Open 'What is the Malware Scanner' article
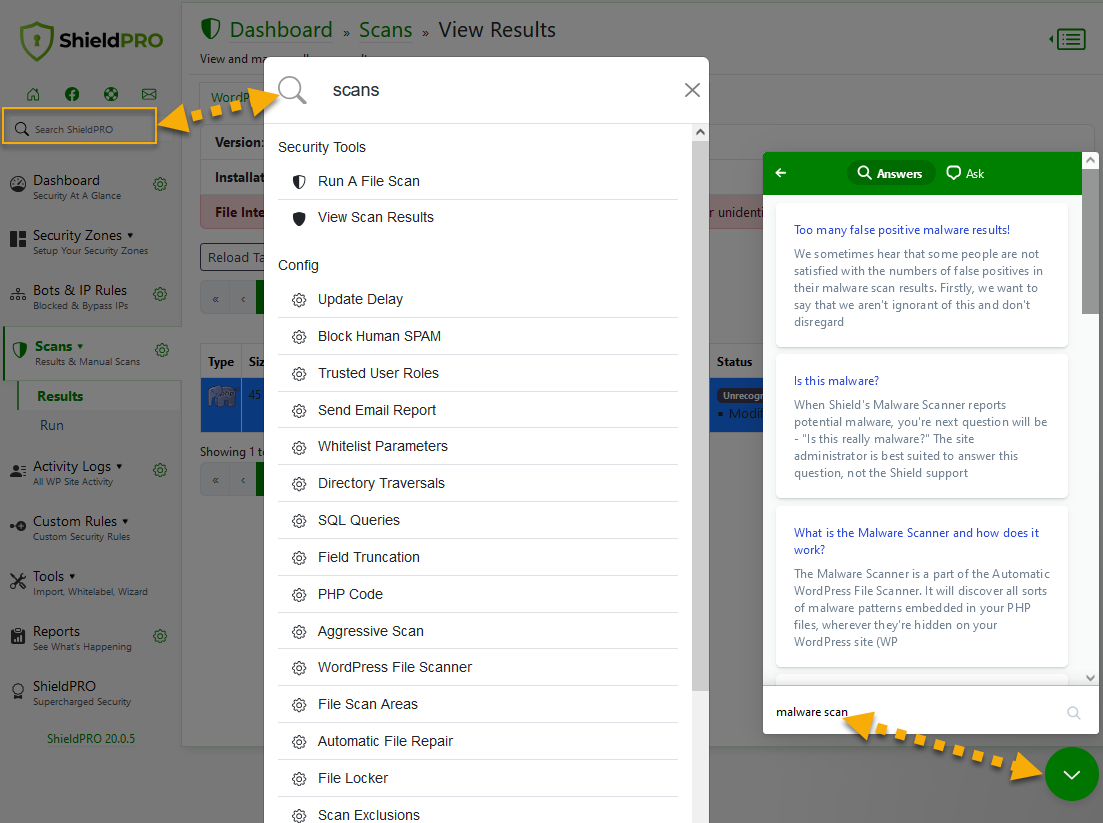This screenshot has height=823, width=1103. pos(917,541)
